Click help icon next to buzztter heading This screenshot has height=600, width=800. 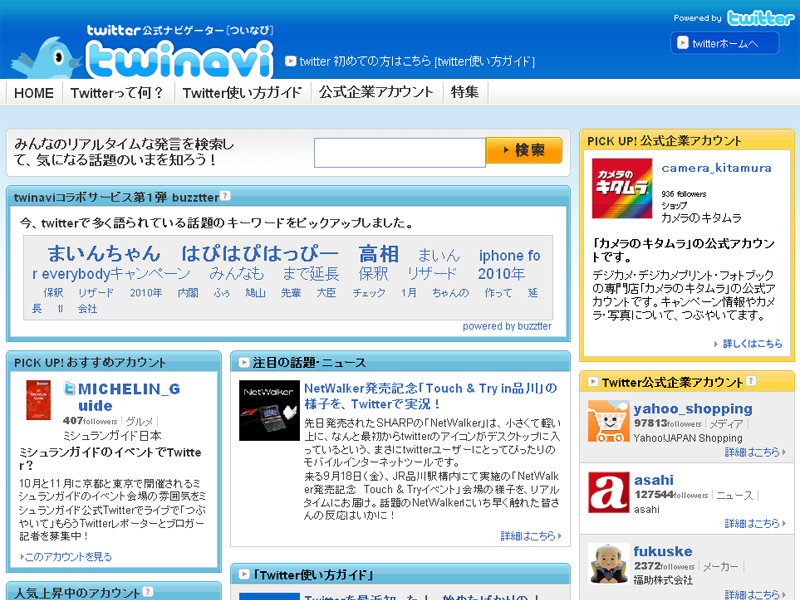(x=225, y=196)
